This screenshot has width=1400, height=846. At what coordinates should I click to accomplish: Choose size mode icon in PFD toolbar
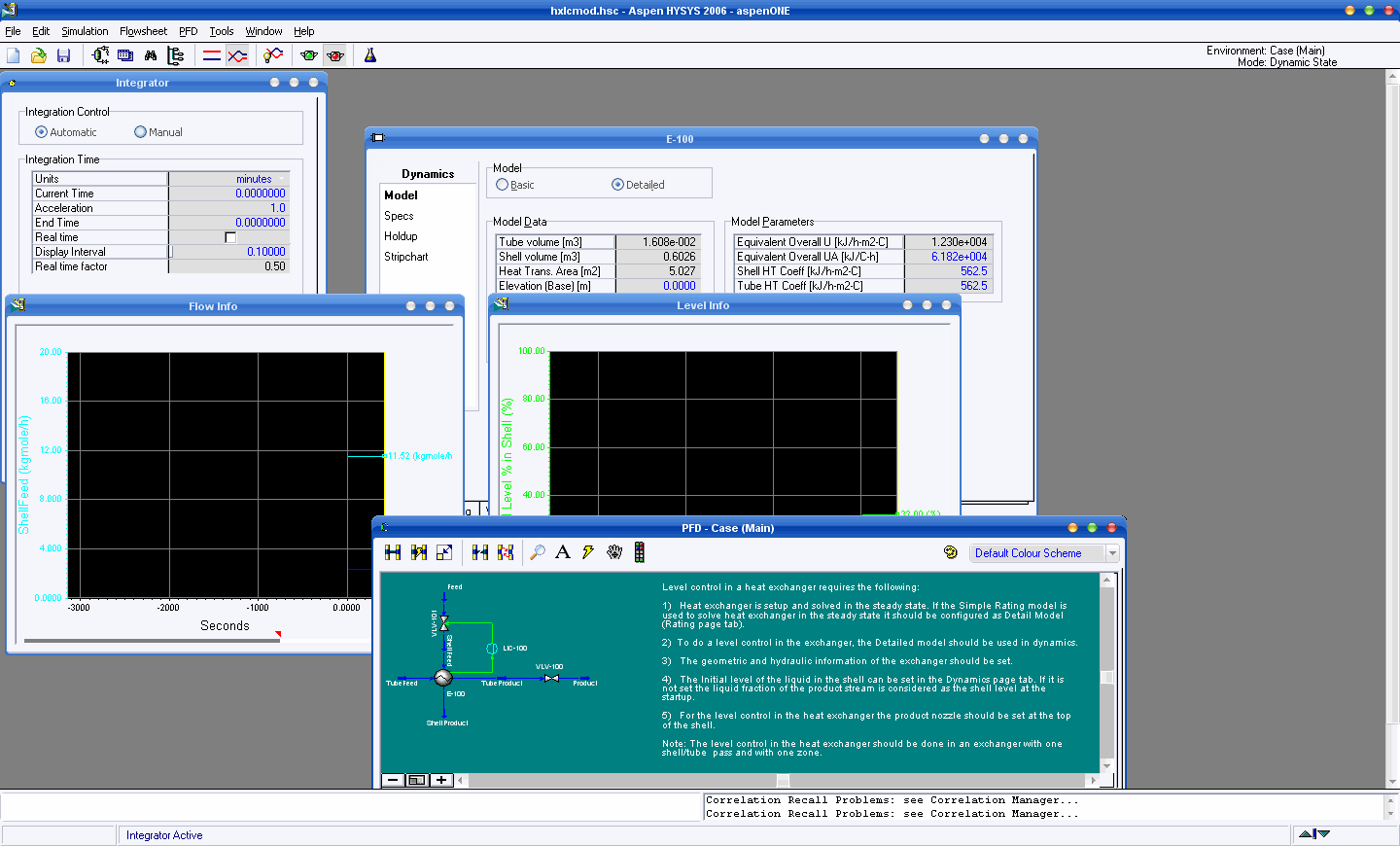tap(444, 552)
